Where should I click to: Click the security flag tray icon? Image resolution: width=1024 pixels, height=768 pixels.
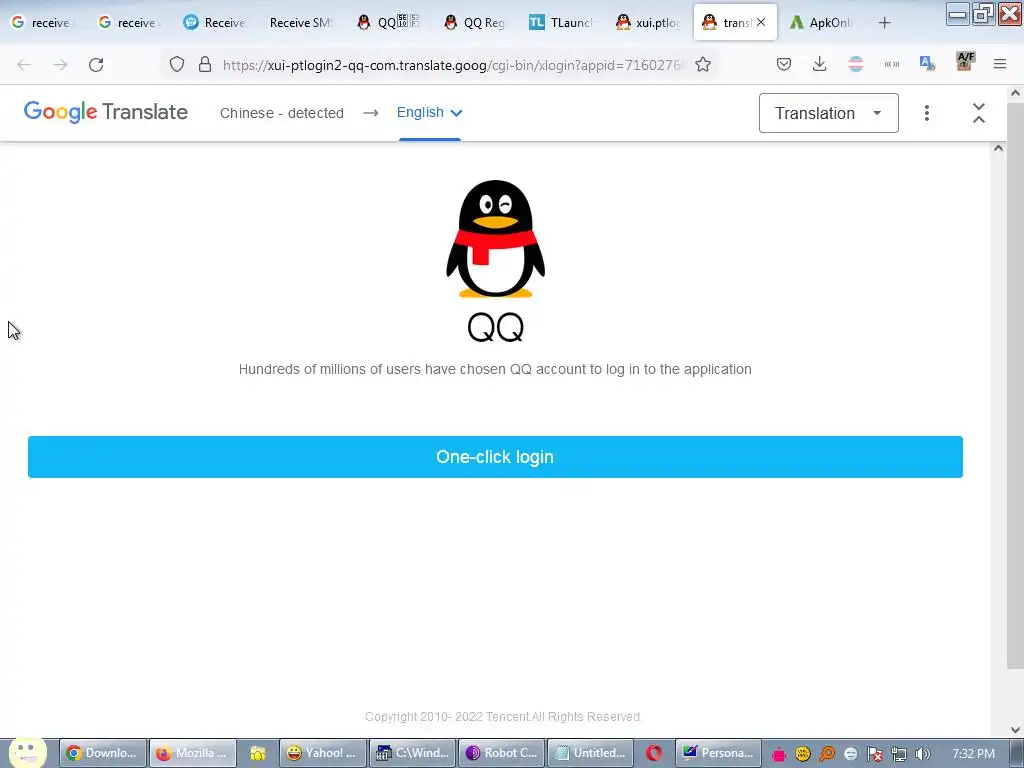click(875, 754)
